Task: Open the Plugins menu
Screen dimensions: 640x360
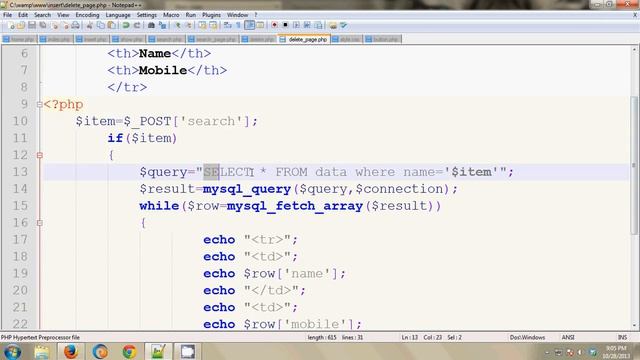Action: coord(211,15)
